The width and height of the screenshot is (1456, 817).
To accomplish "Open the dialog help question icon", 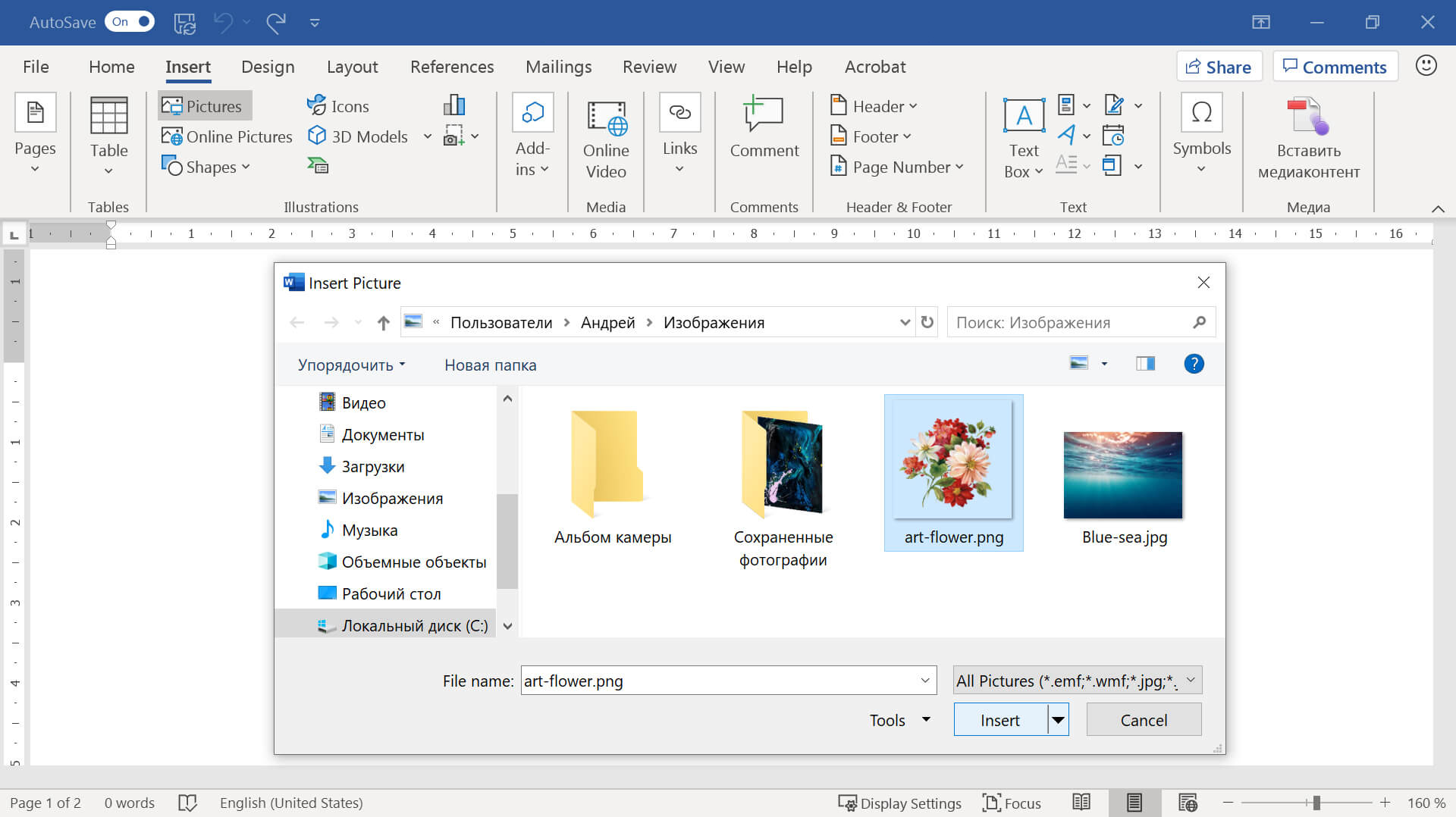I will tap(1194, 364).
